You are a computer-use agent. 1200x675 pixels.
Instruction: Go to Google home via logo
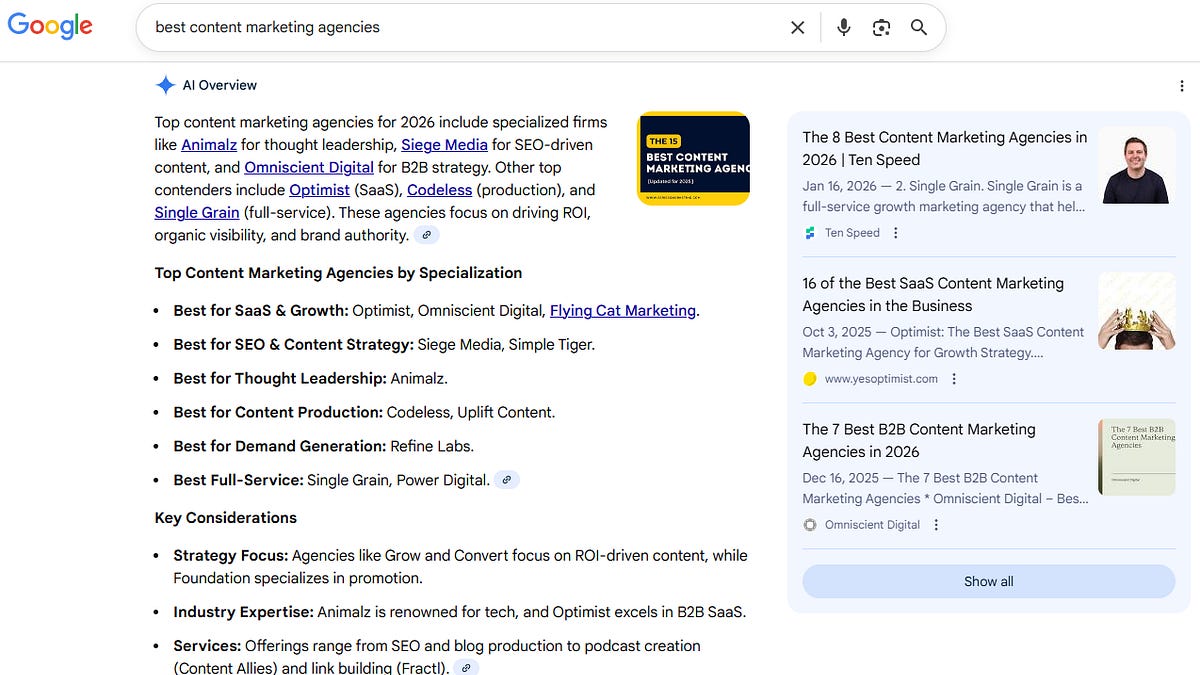(50, 27)
